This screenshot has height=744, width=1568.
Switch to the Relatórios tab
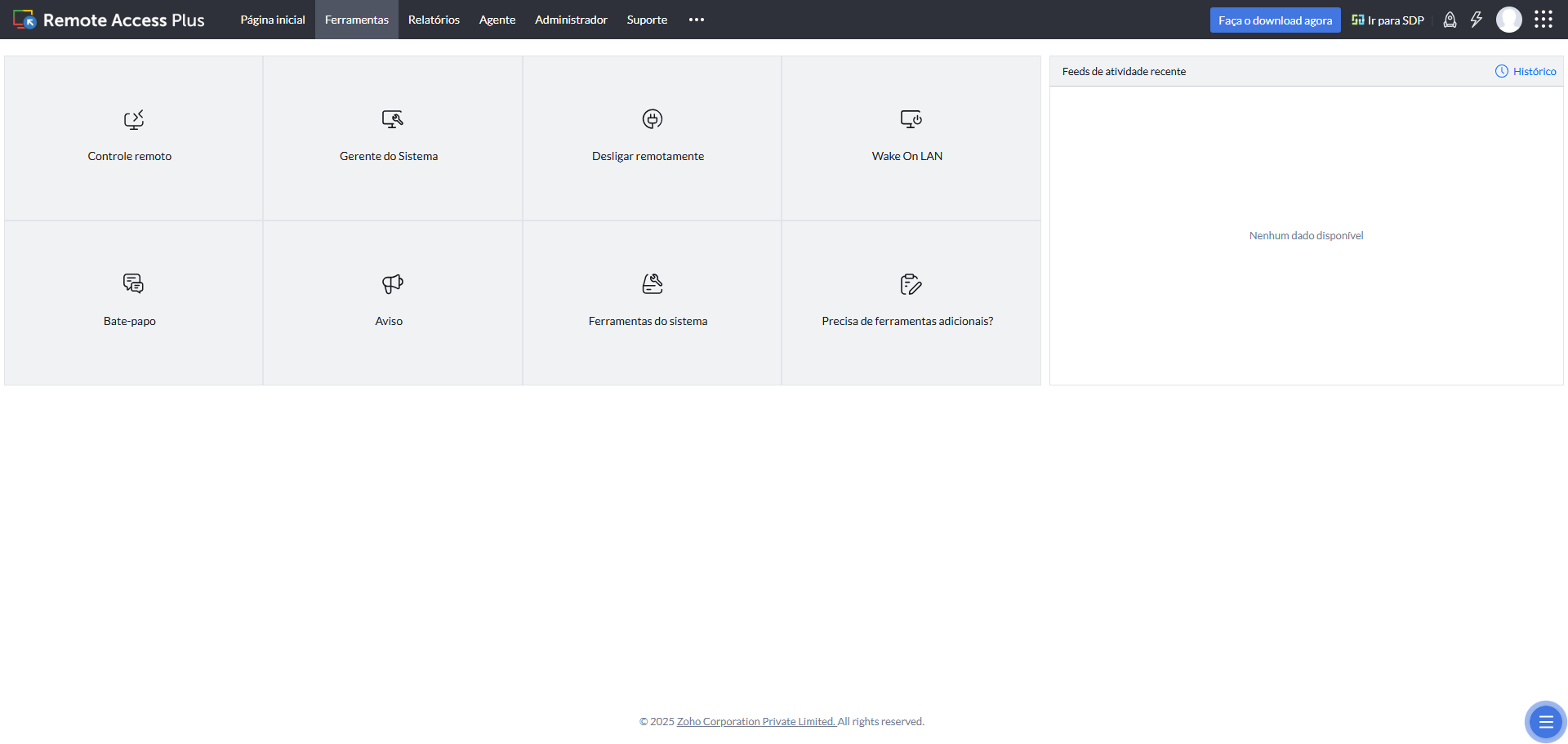click(434, 20)
